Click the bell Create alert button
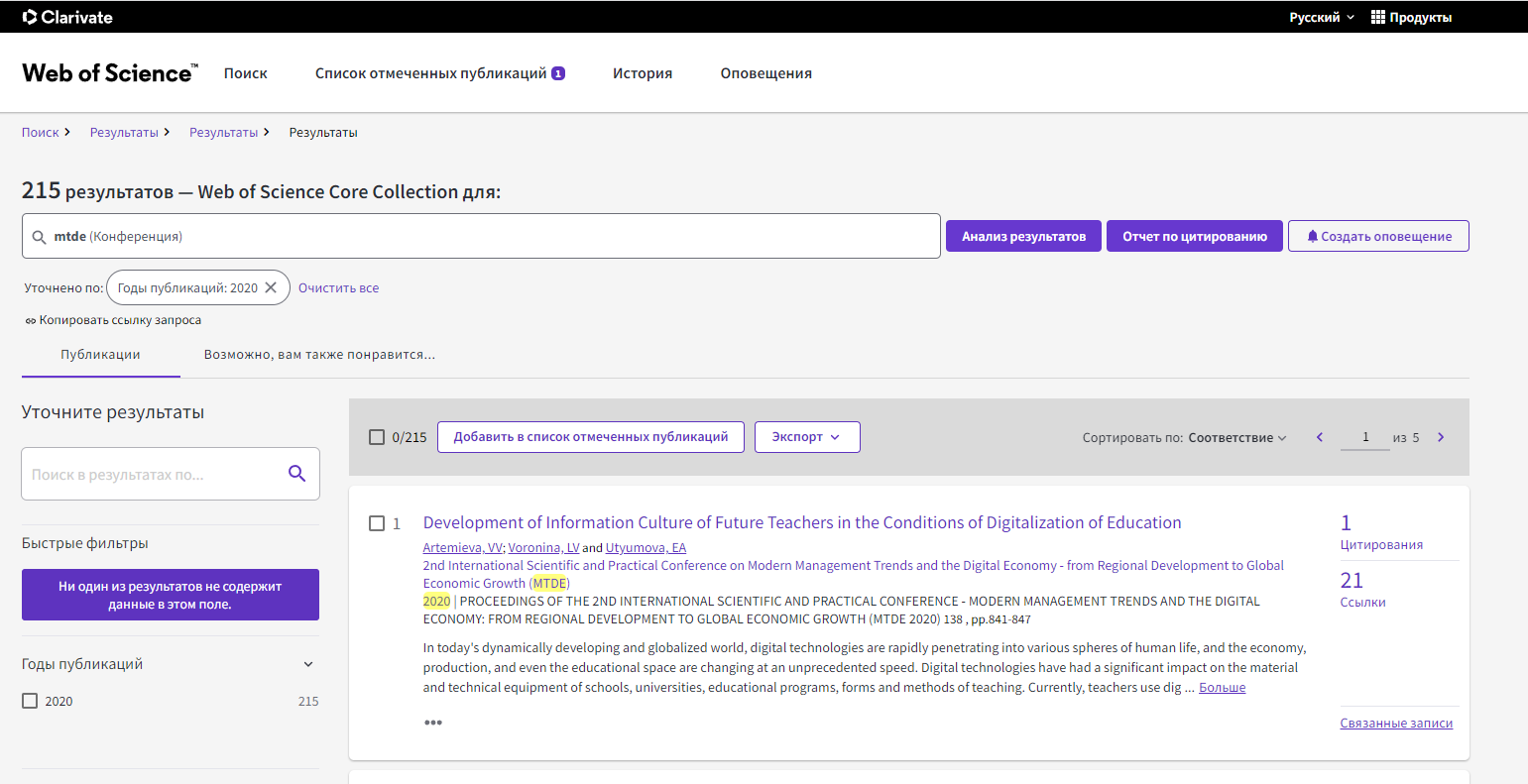This screenshot has width=1528, height=784. (x=1378, y=236)
